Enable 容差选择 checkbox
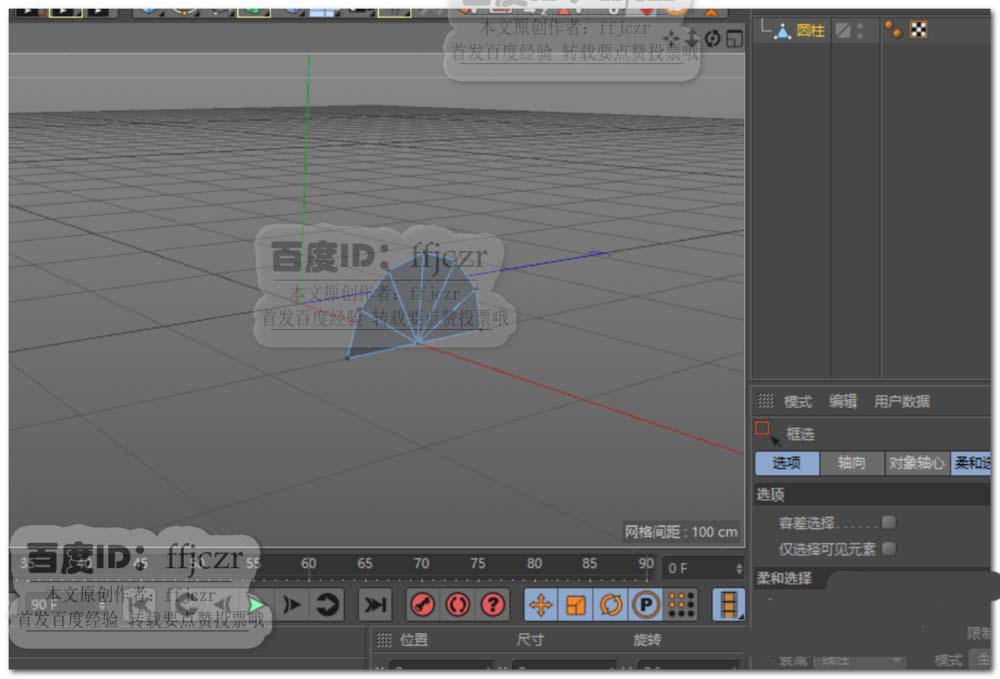This screenshot has height=679, width=1000. tap(888, 523)
